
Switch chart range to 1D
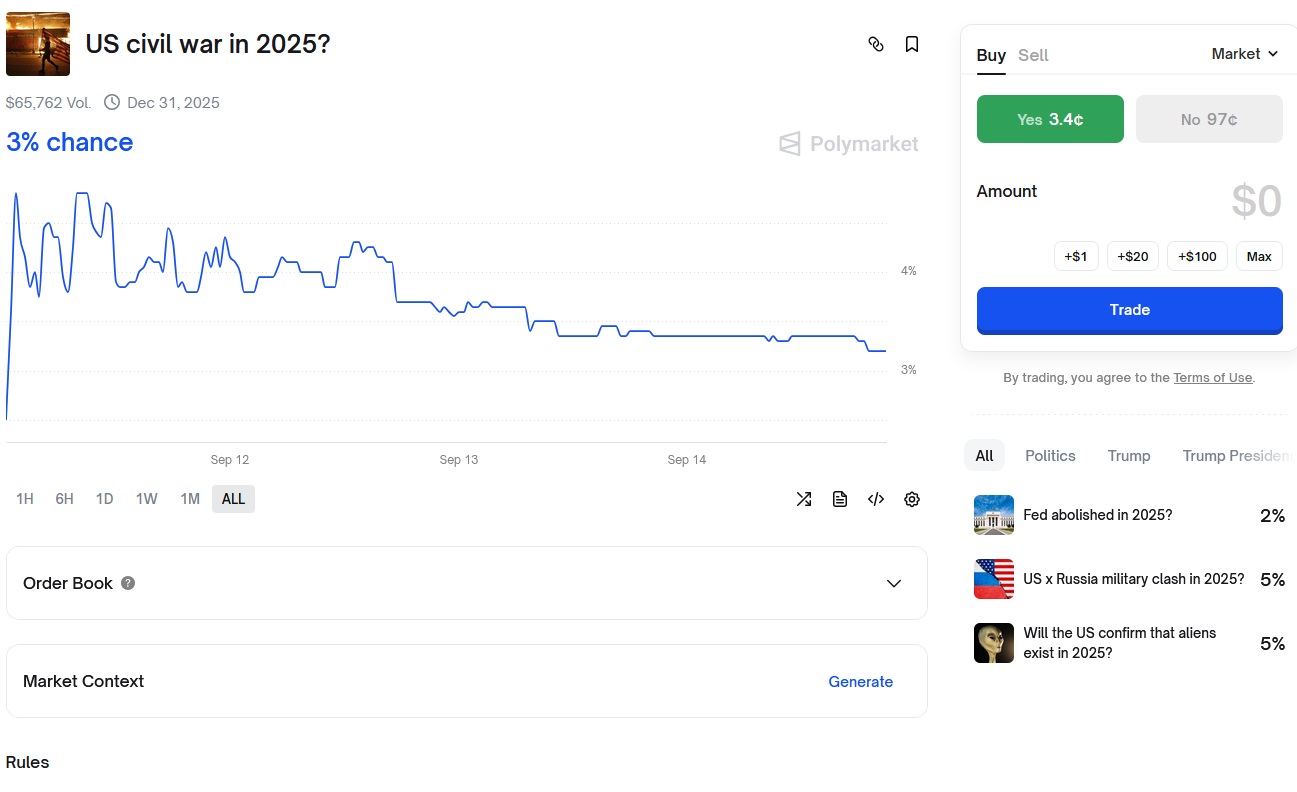(x=104, y=499)
